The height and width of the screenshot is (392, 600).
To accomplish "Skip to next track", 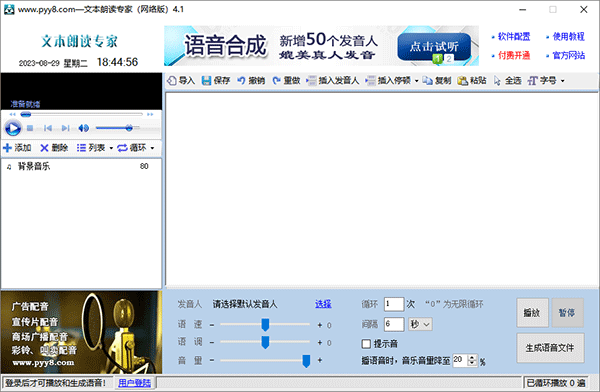I will click(65, 128).
